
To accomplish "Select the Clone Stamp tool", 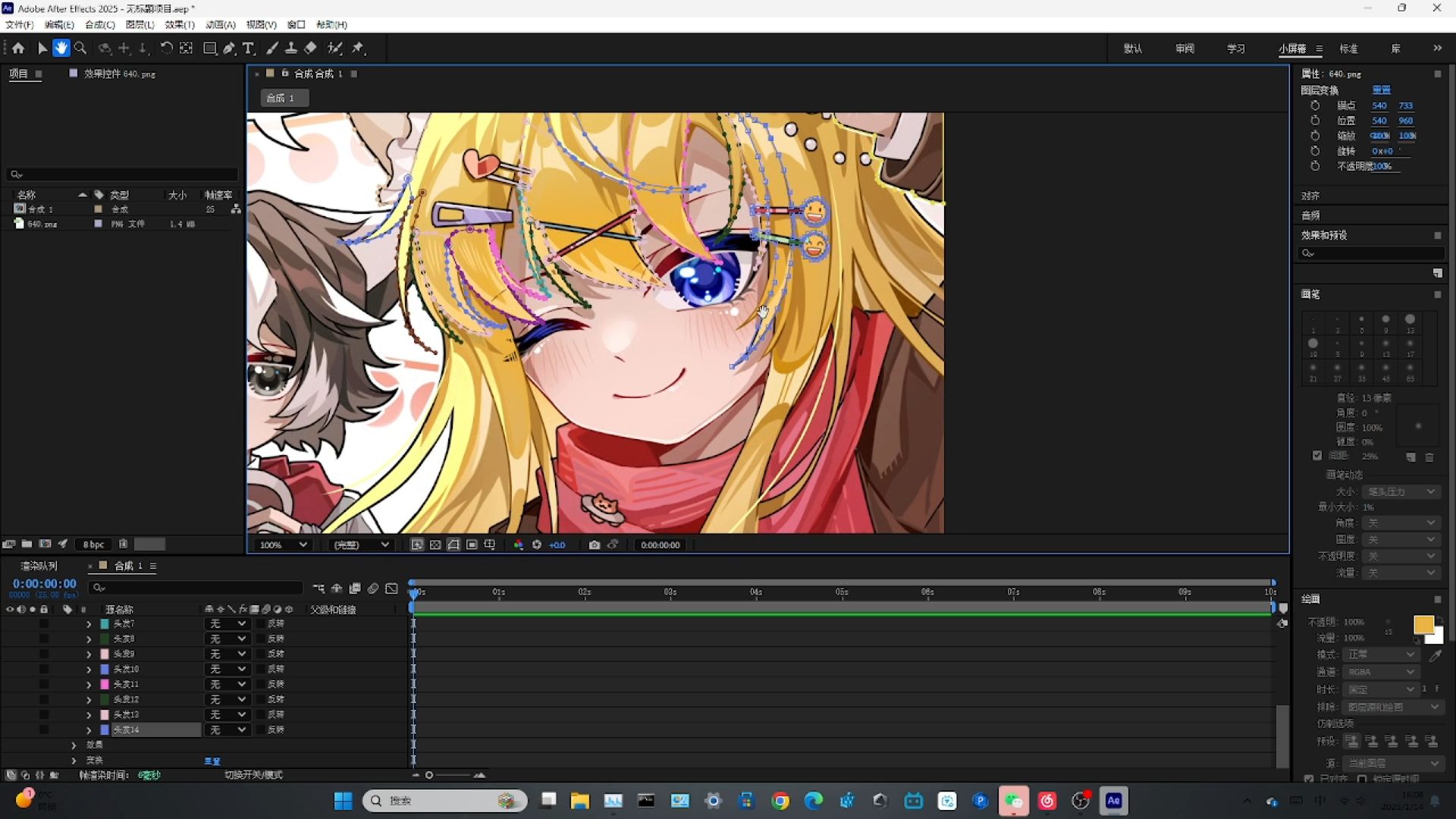I will pyautogui.click(x=291, y=48).
